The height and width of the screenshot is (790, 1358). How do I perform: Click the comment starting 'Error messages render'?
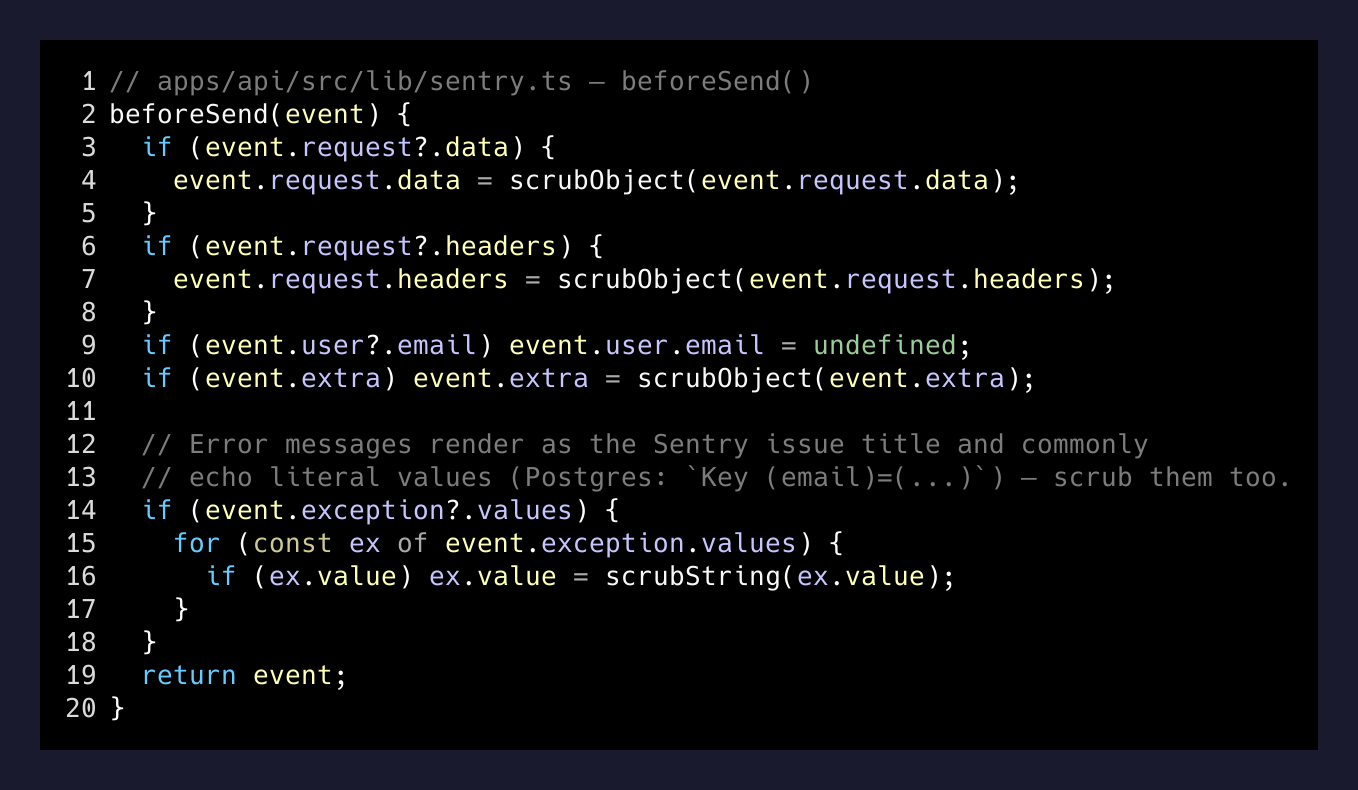click(645, 444)
